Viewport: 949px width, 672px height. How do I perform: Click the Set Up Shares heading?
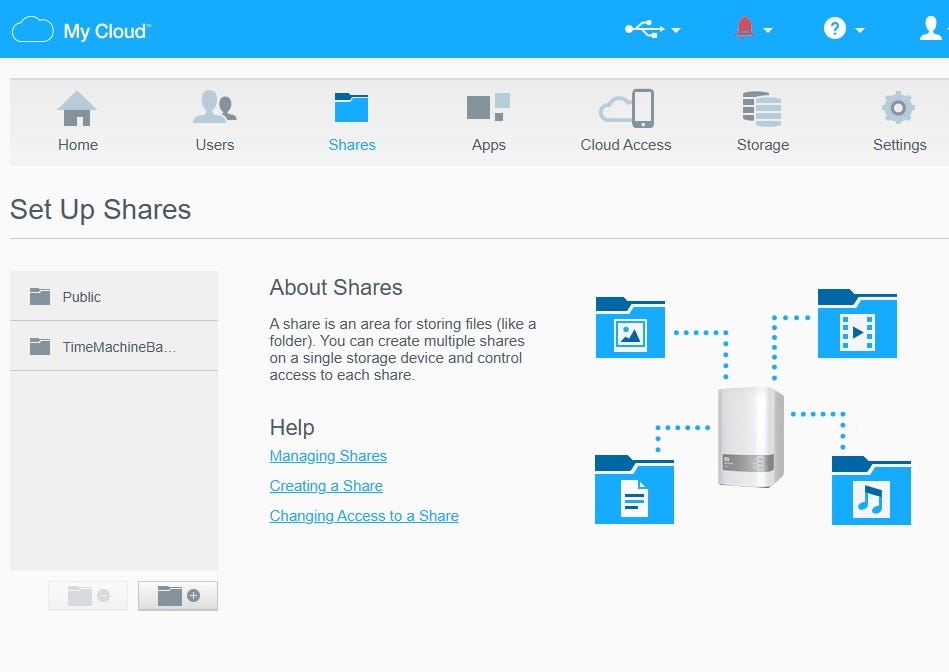click(100, 209)
